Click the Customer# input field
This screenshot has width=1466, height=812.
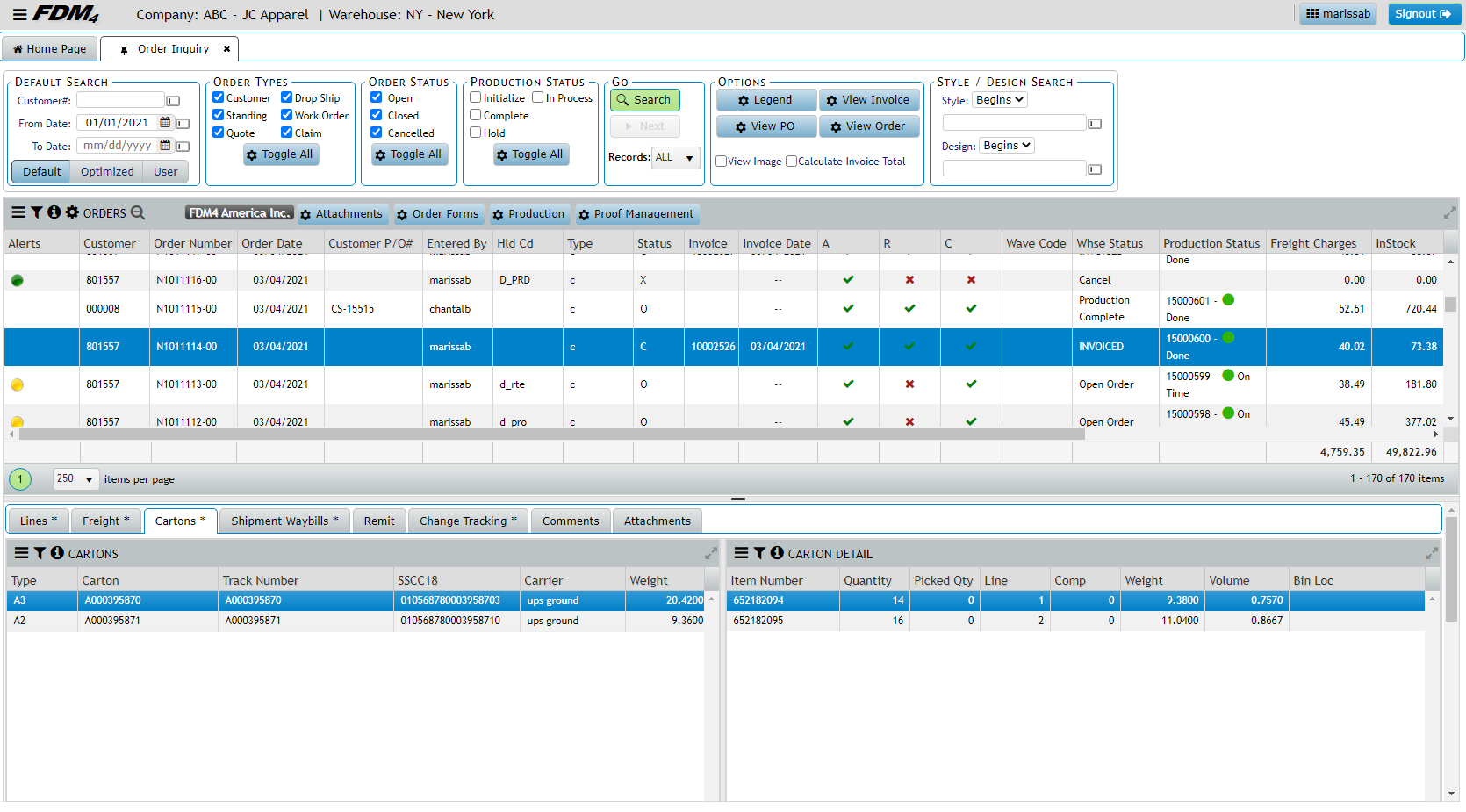tap(120, 100)
